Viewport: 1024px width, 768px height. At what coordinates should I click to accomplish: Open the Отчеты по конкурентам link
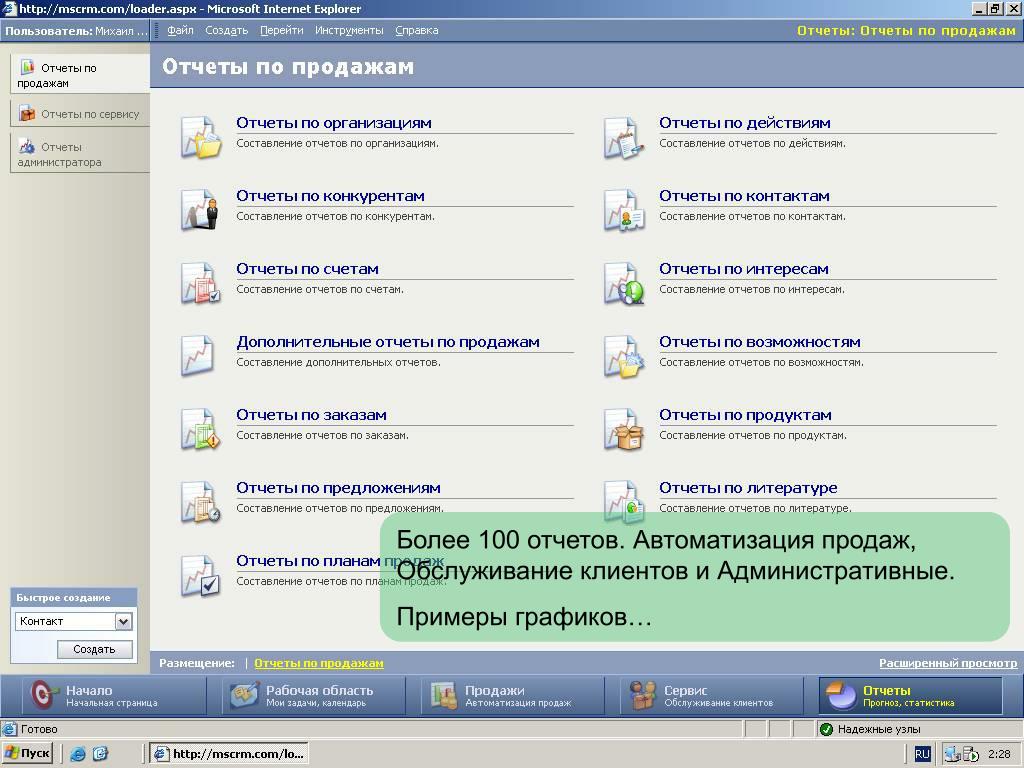pos(330,196)
